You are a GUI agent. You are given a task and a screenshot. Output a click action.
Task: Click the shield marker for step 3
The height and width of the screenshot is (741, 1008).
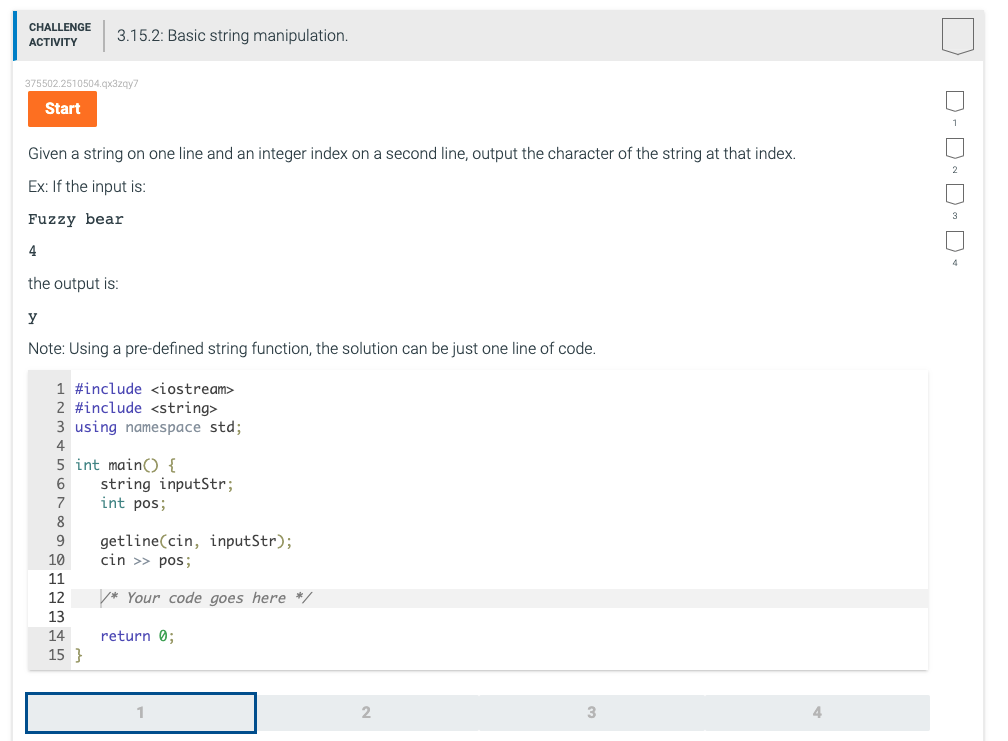[x=954, y=195]
